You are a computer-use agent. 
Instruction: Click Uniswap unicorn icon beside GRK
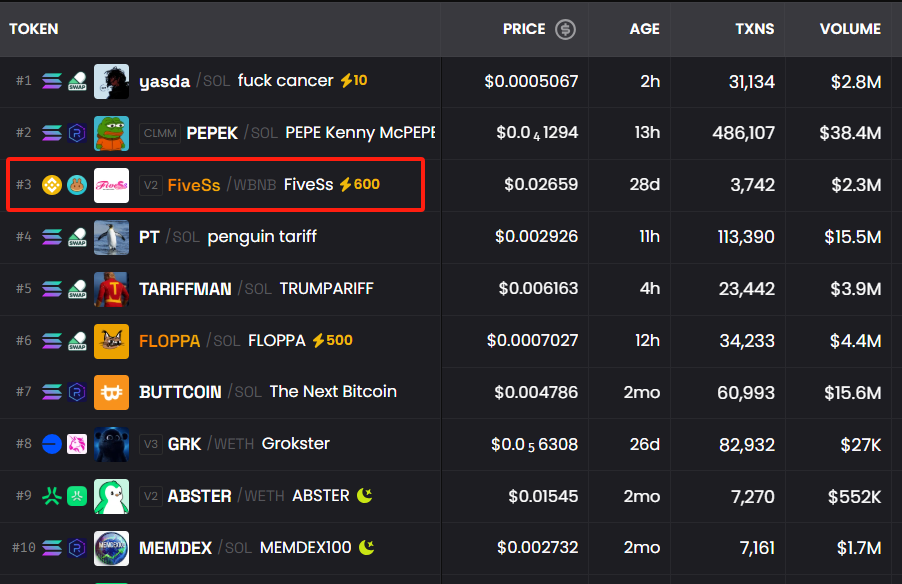pyautogui.click(x=77, y=444)
